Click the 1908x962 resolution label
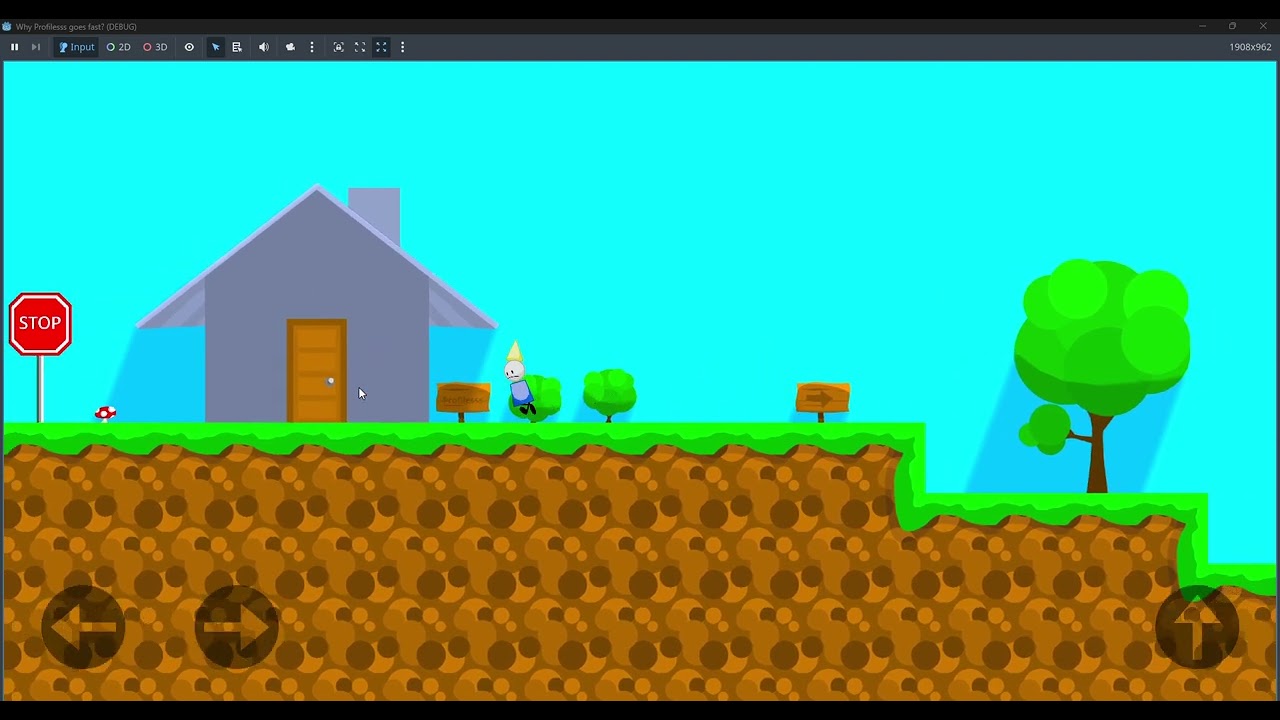Viewport: 1280px width, 720px height. click(x=1250, y=47)
